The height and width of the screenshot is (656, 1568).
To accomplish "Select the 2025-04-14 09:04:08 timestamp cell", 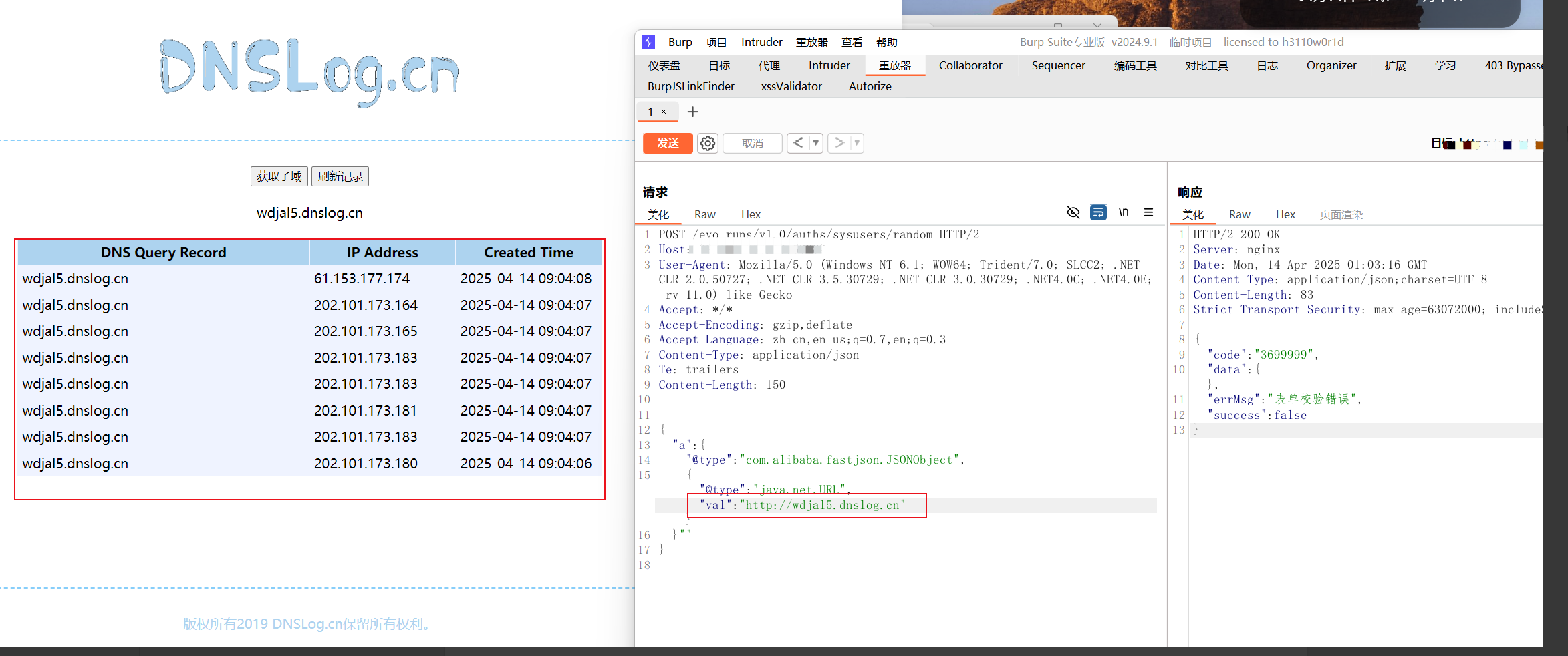I will point(529,279).
